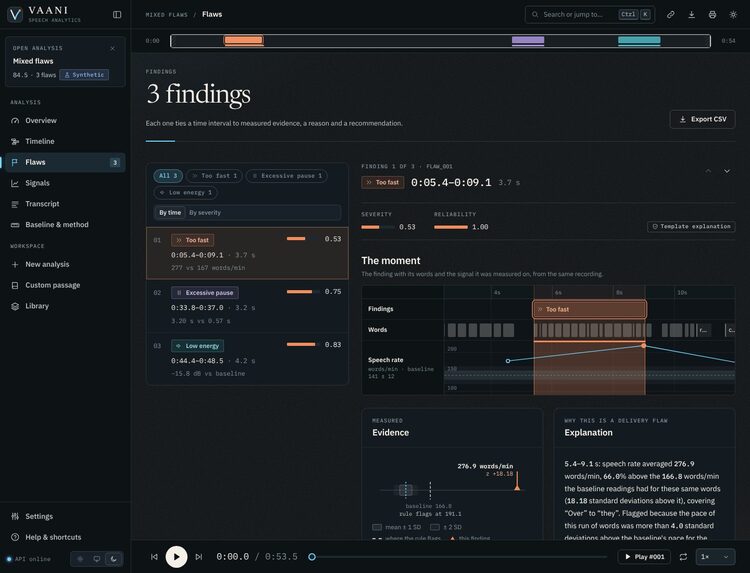
Task: Go to next finding with down chevron
Action: pyautogui.click(x=727, y=171)
